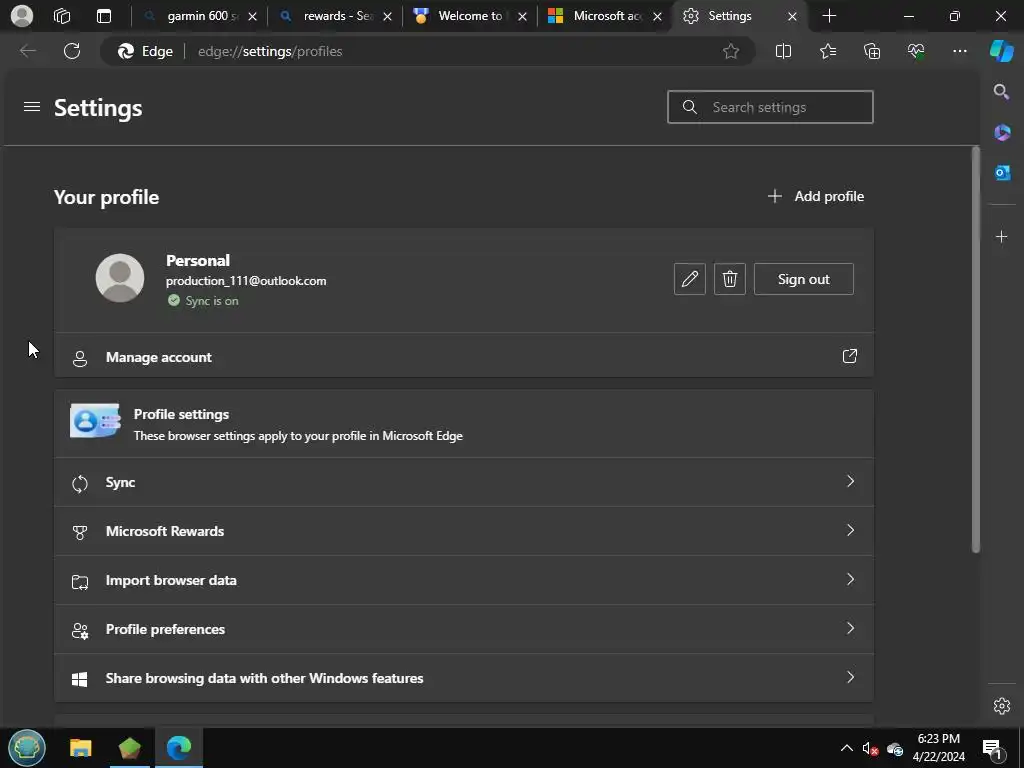Open sidebar settings gear icon
The image size is (1024, 768).
click(x=1001, y=705)
